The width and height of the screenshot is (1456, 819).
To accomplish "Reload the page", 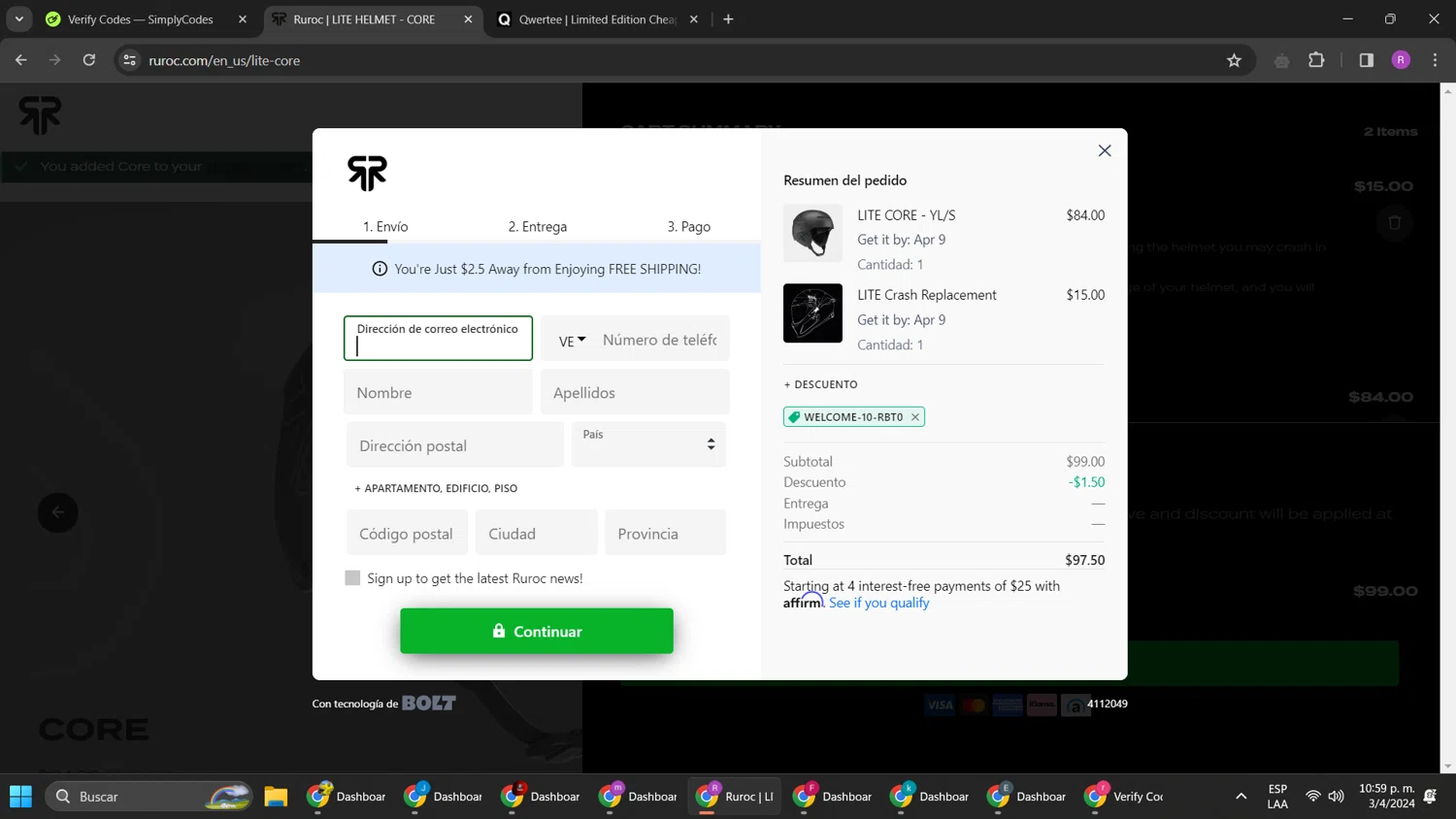I will [88, 60].
